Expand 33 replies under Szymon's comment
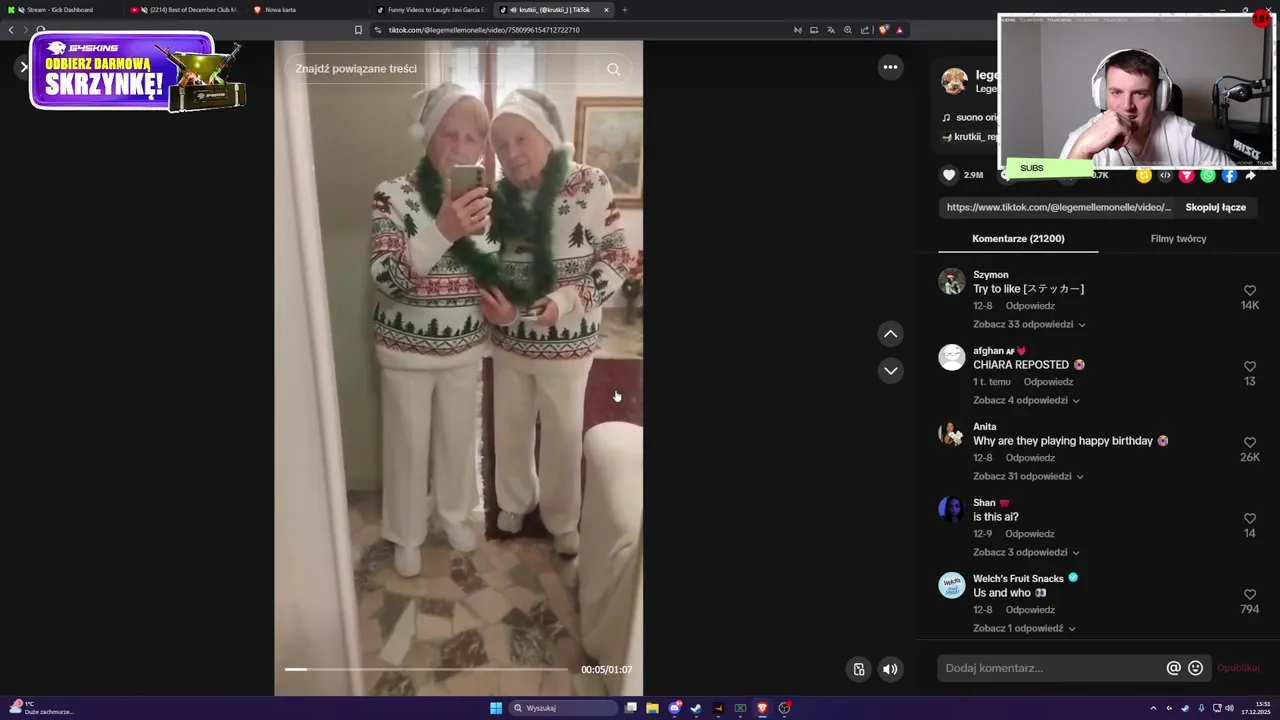 pyautogui.click(x=1029, y=324)
